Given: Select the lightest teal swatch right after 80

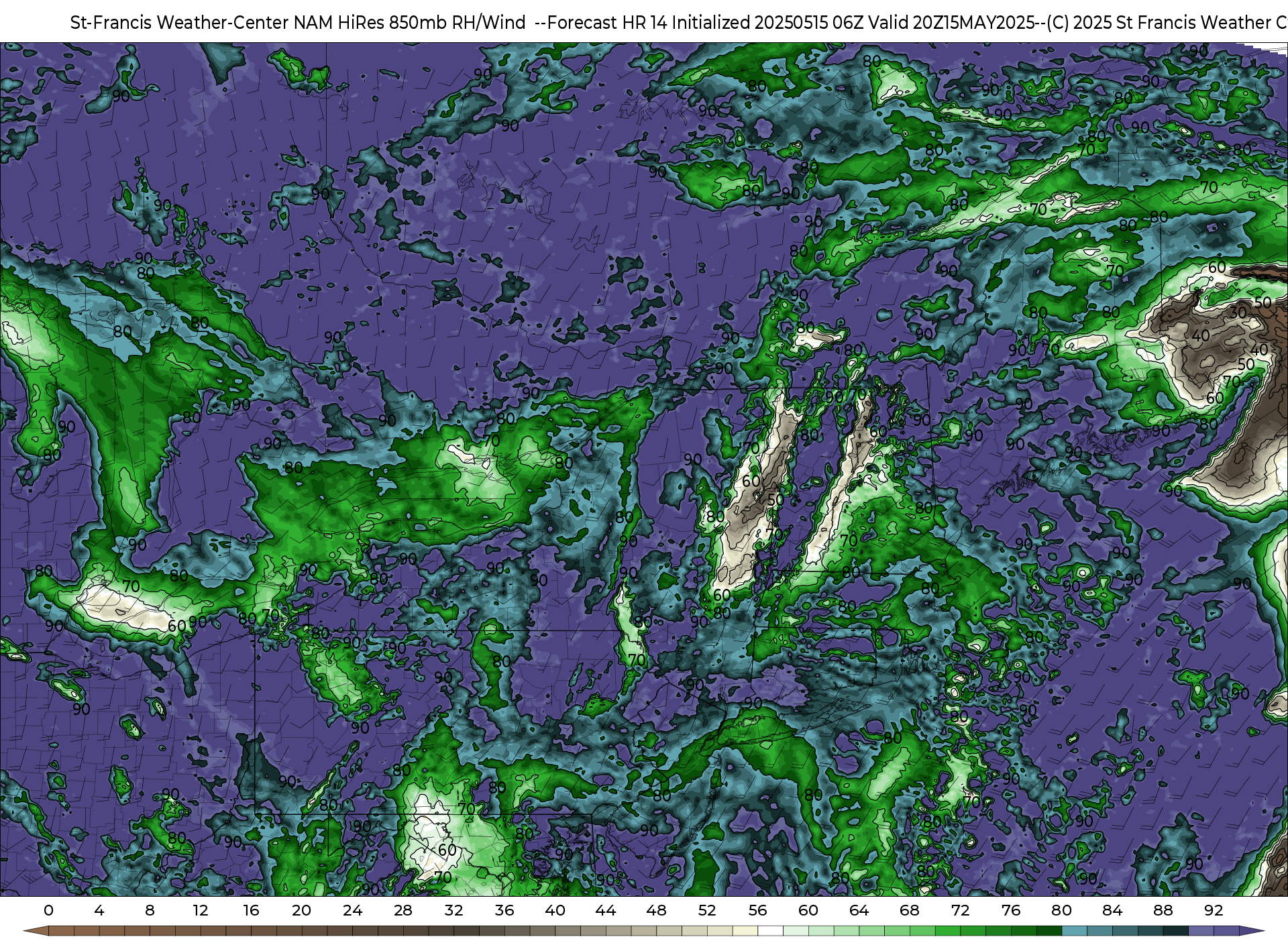Looking at the screenshot, I should coord(1074,931).
